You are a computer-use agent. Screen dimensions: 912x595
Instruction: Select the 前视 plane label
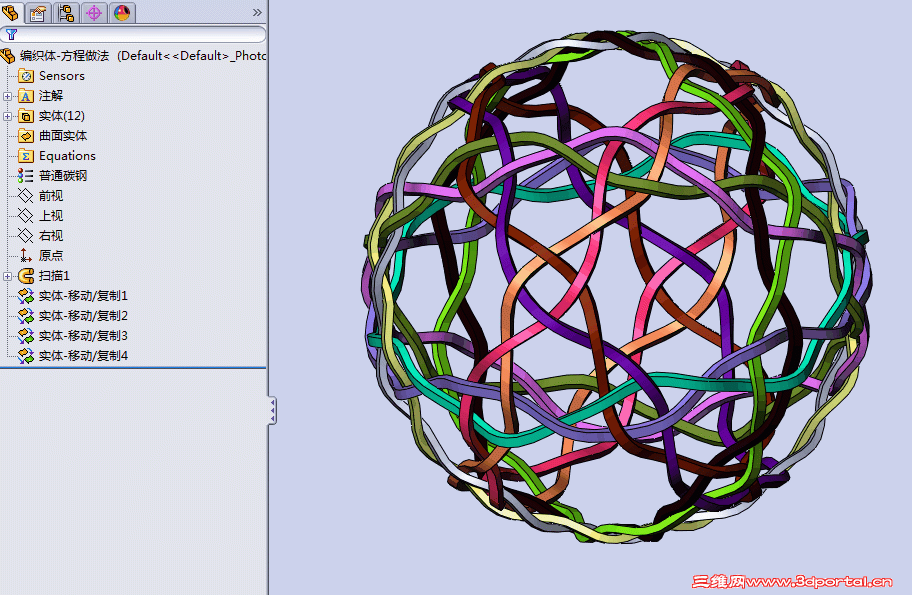pos(51,196)
